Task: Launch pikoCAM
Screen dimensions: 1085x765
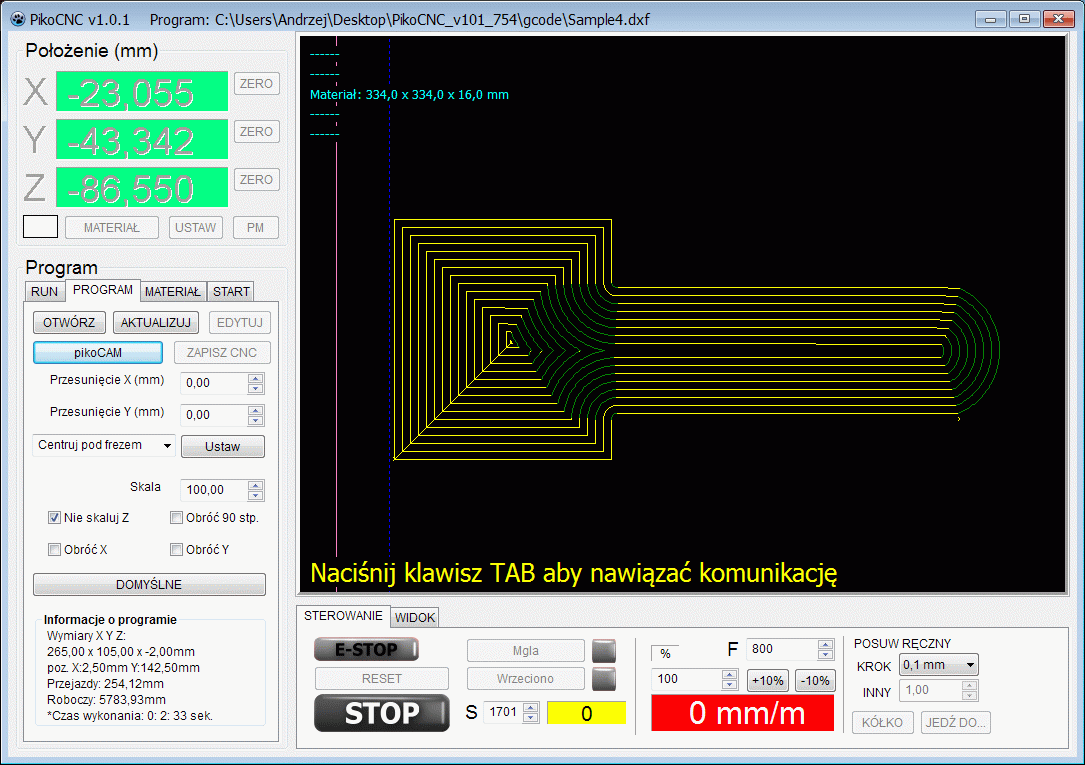Action: 98,353
